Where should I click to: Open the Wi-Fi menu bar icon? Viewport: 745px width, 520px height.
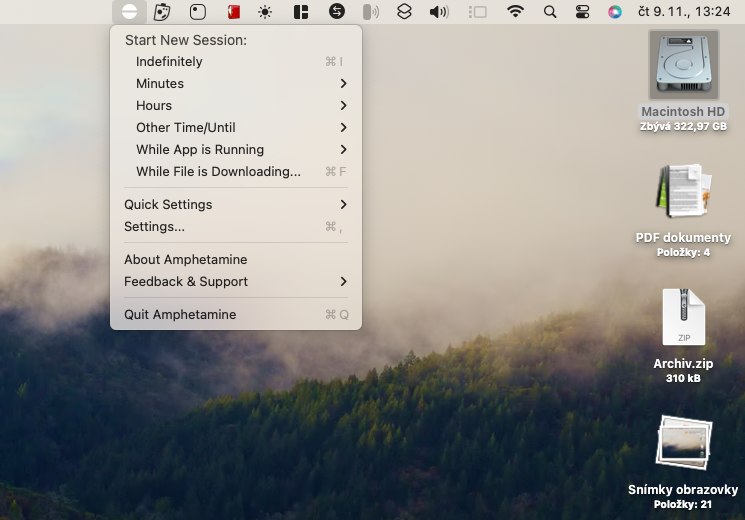point(516,11)
